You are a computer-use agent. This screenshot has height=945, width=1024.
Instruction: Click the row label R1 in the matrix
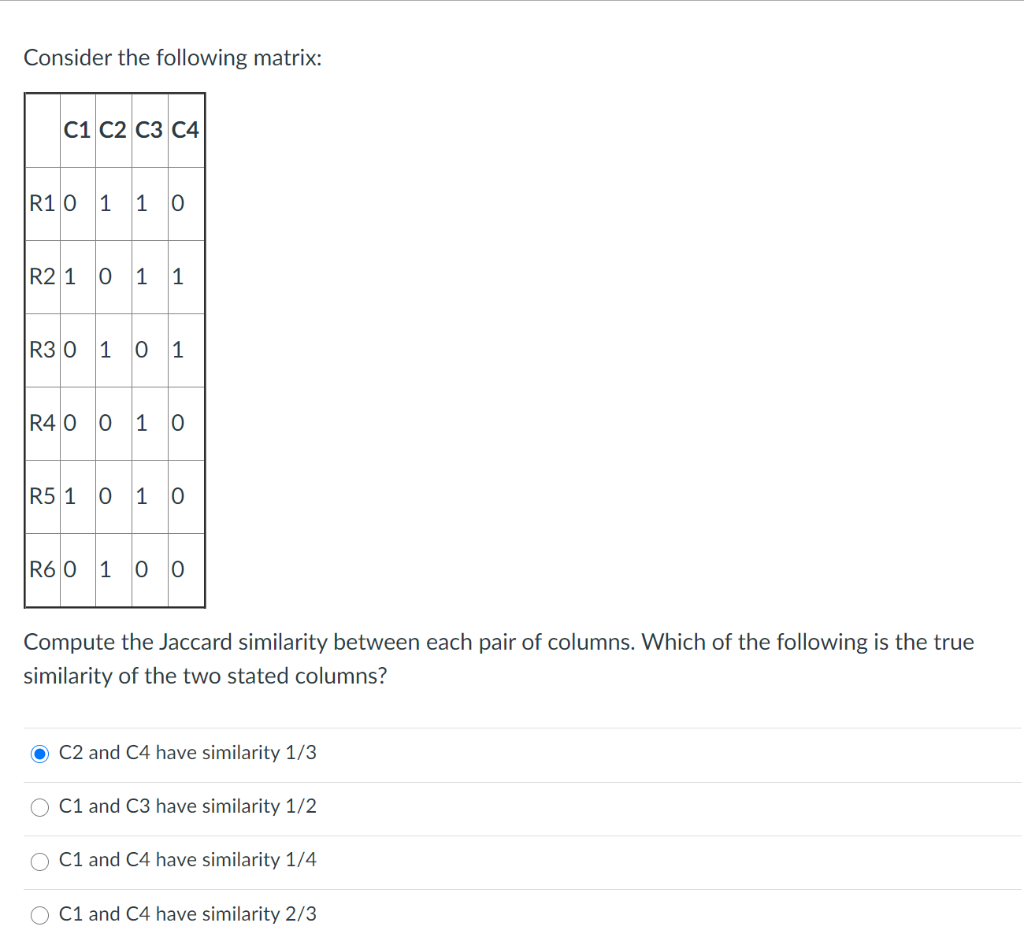pyautogui.click(x=40, y=203)
